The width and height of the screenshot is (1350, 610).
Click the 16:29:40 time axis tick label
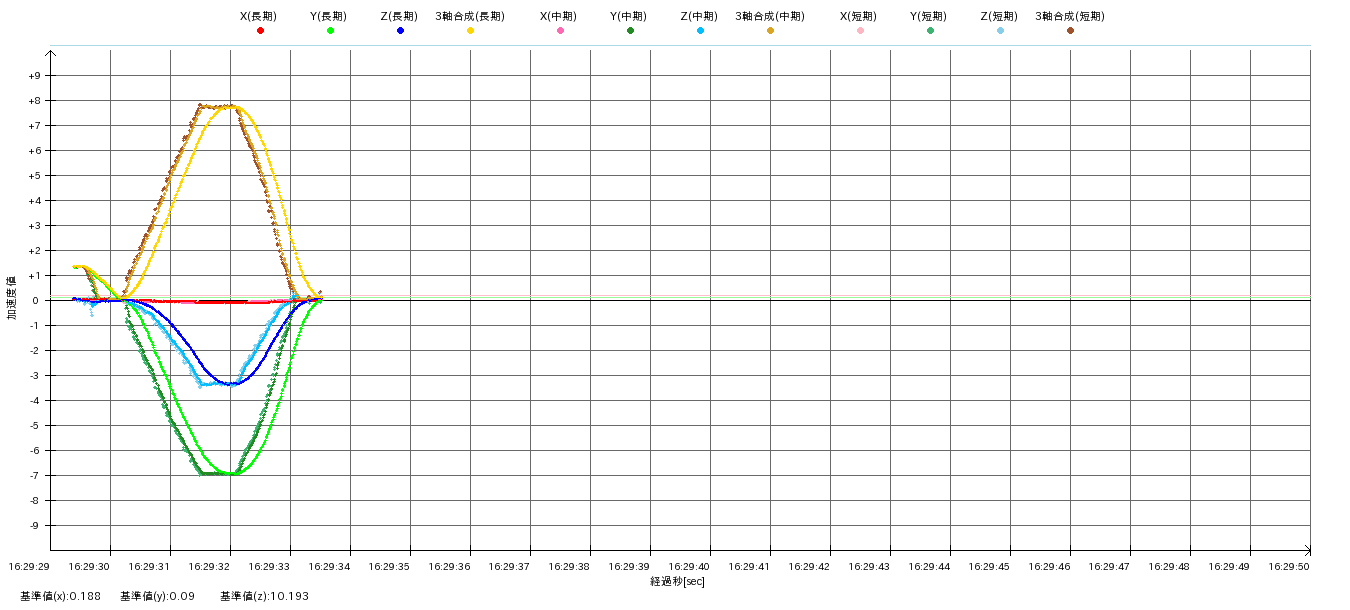point(709,566)
